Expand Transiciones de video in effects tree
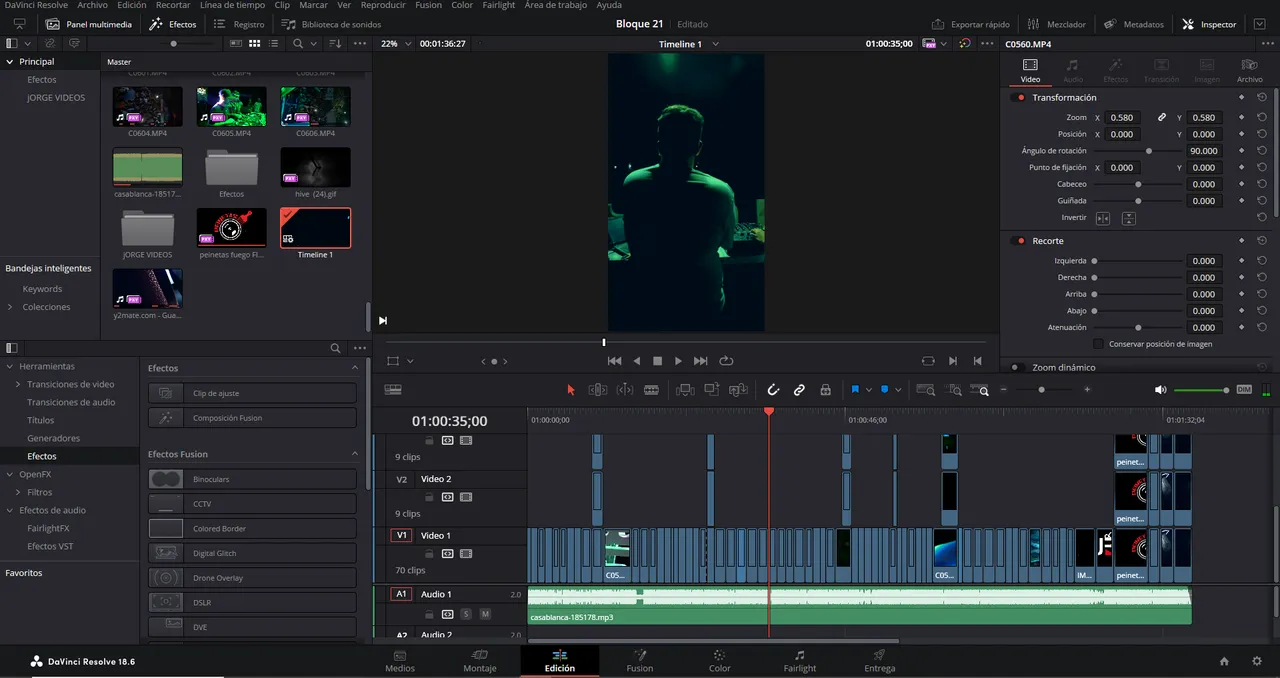This screenshot has height=678, width=1280. click(x=18, y=384)
